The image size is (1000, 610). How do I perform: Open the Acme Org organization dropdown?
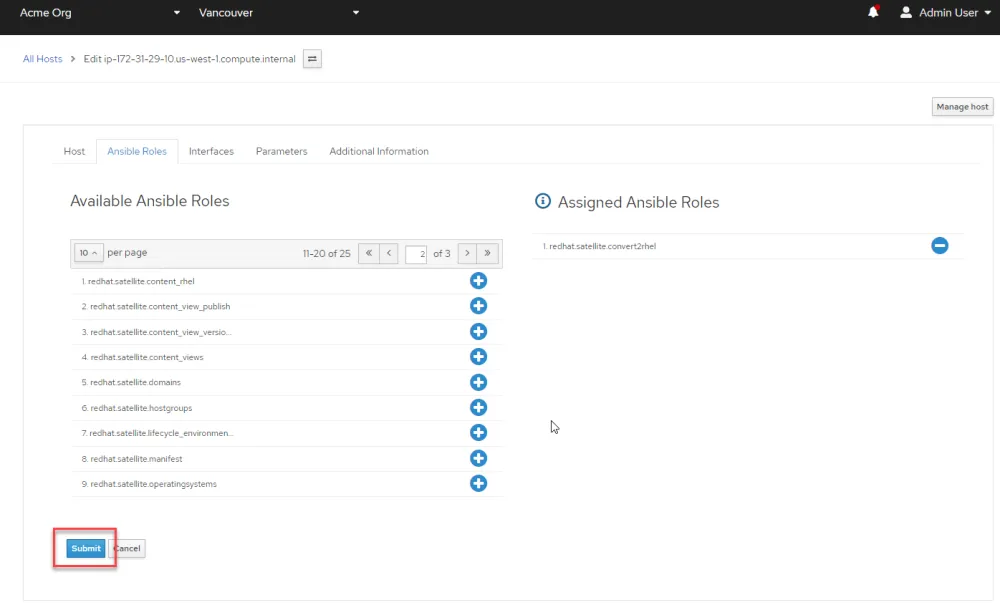(100, 13)
